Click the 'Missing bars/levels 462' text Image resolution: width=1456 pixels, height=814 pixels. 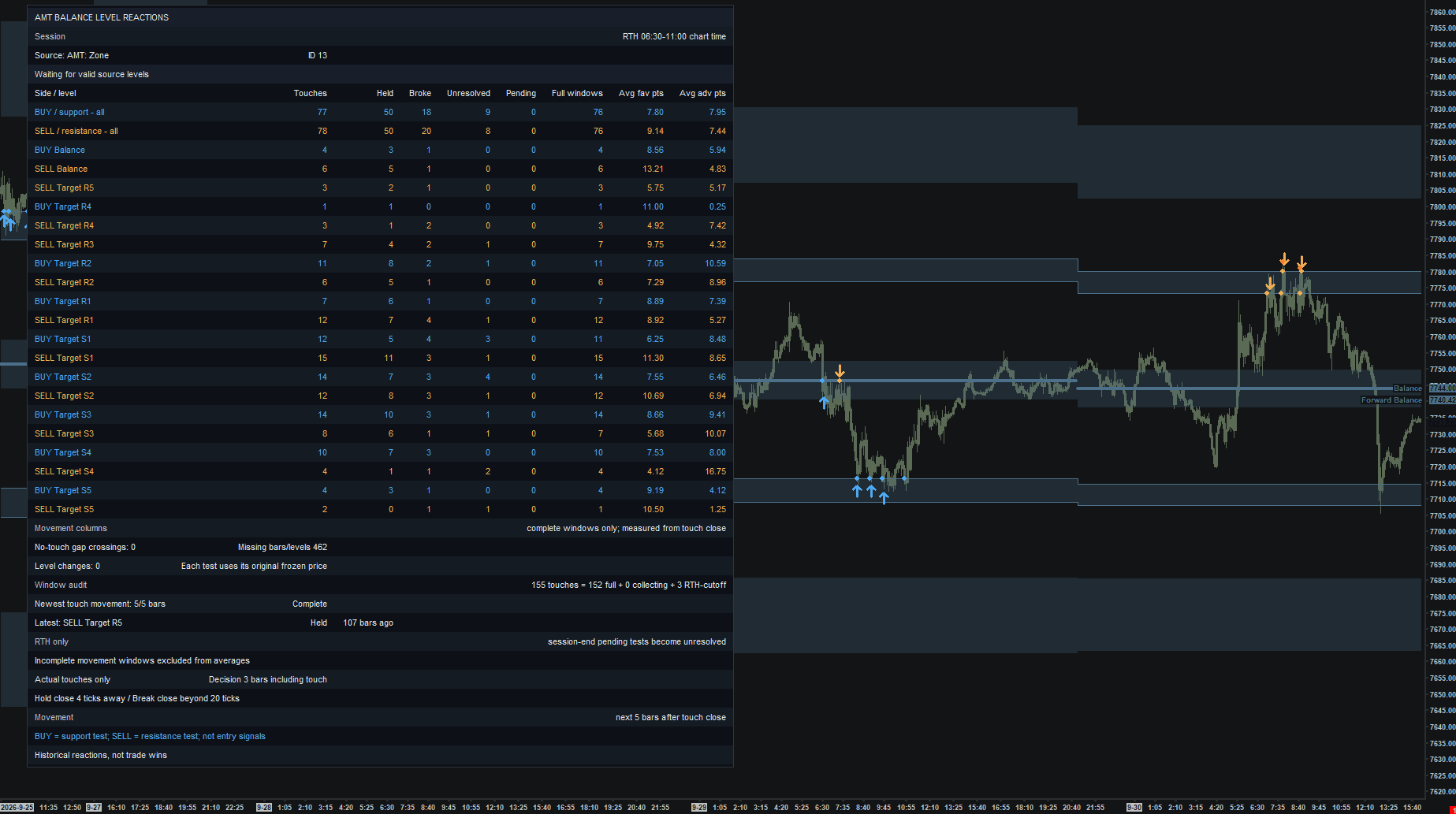tap(282, 547)
